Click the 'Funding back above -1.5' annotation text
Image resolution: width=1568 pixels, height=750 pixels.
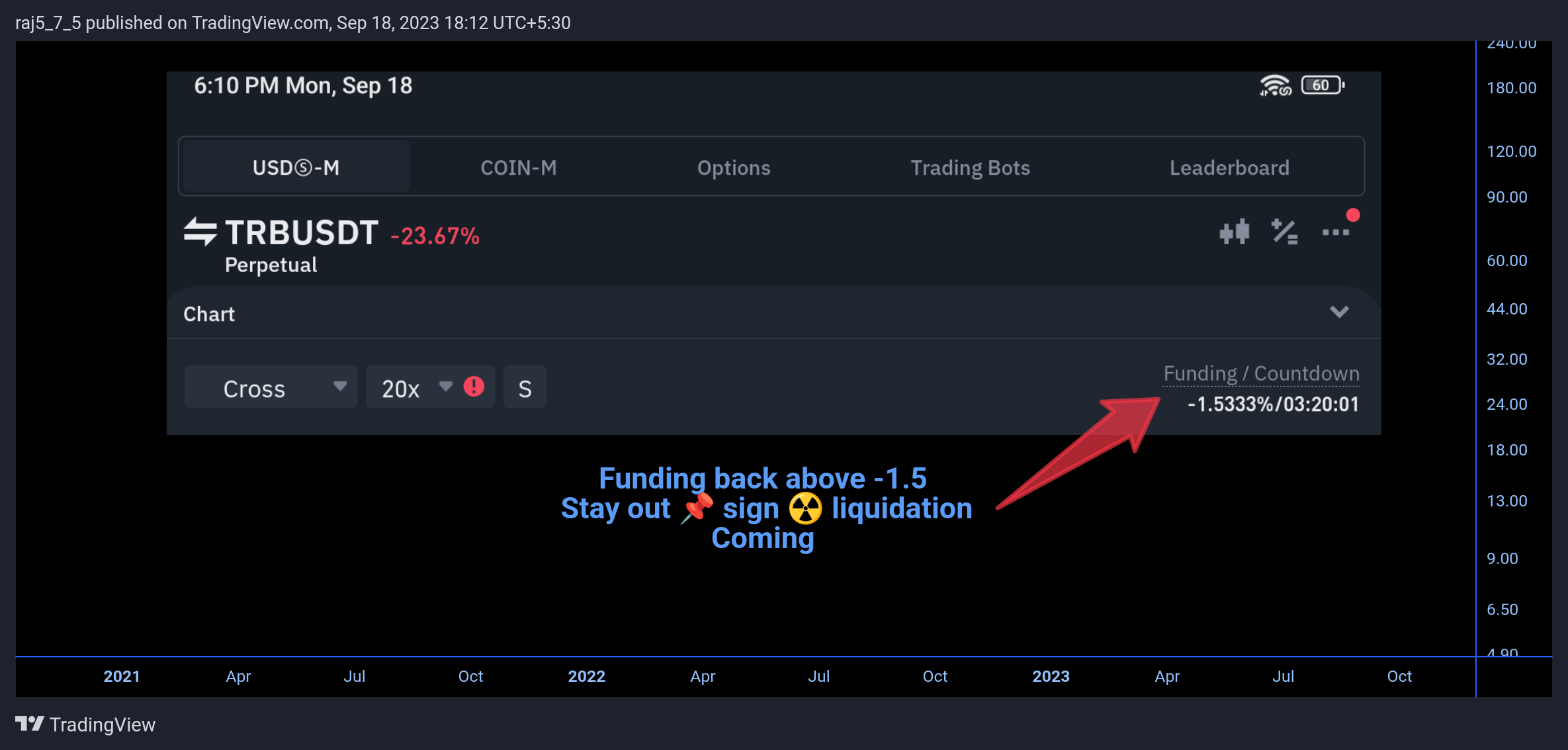[x=763, y=478]
